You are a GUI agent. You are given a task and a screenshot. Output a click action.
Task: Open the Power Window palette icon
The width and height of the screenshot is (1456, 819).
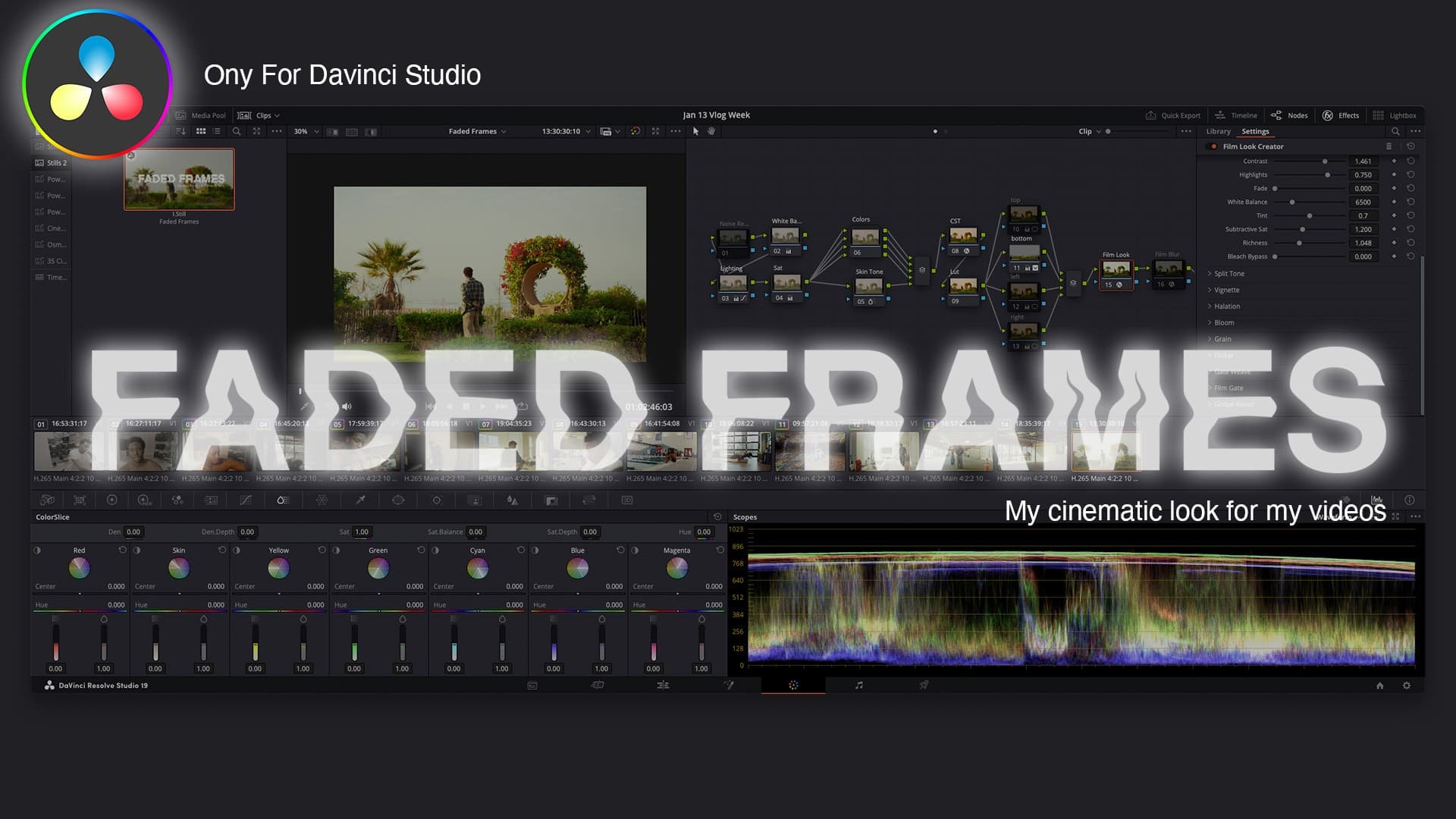tap(398, 500)
